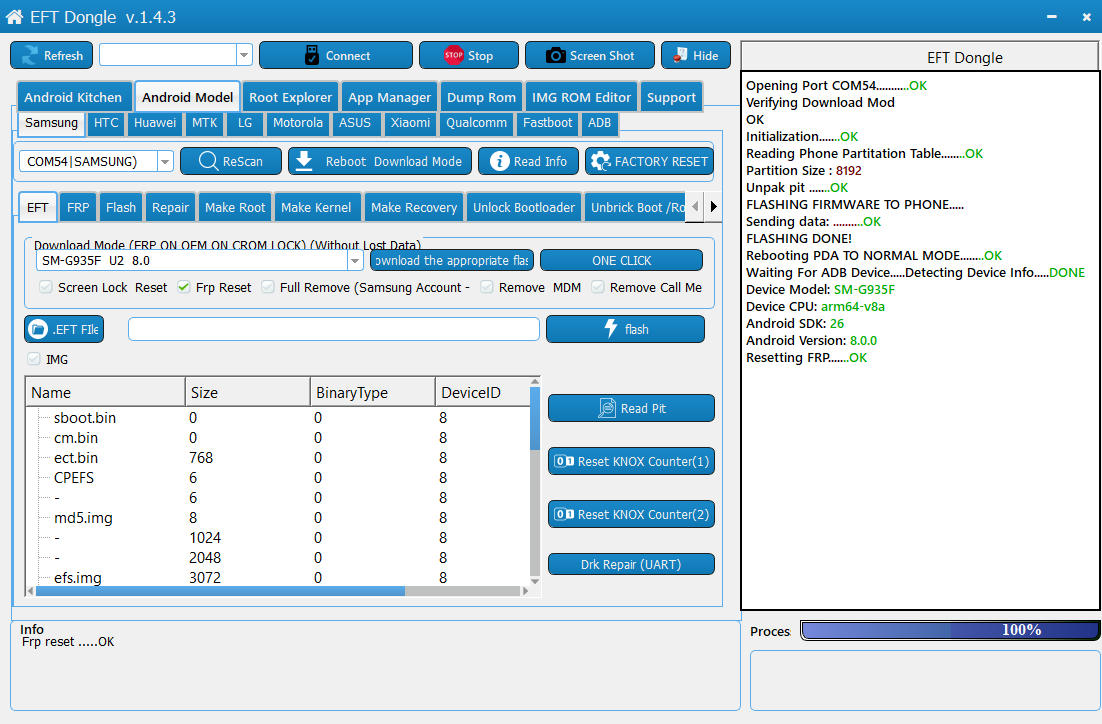The image size is (1102, 724).
Task: Toggle Full Remove Samsung Account checkbox
Action: click(268, 287)
